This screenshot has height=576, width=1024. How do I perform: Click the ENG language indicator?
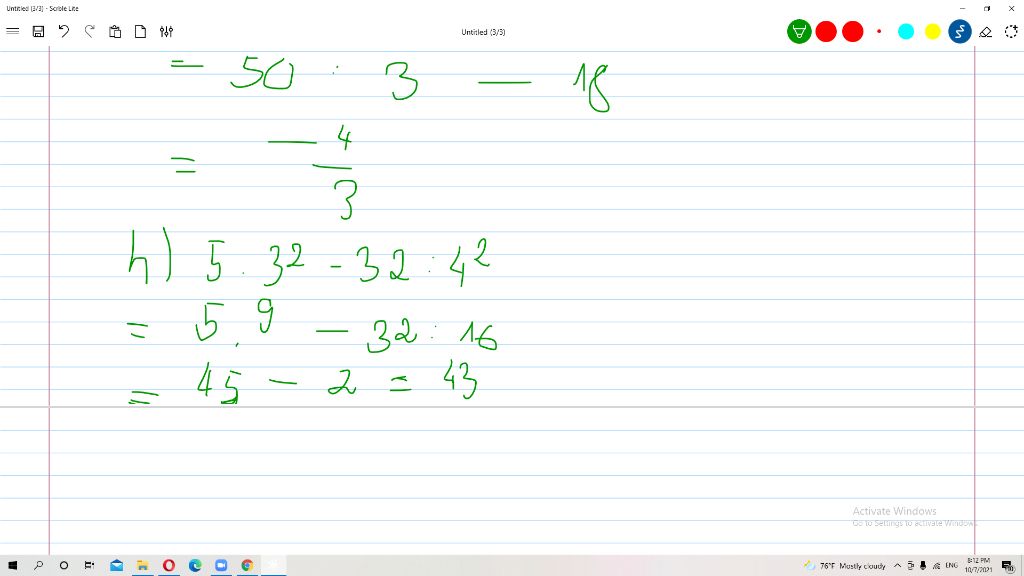(952, 566)
